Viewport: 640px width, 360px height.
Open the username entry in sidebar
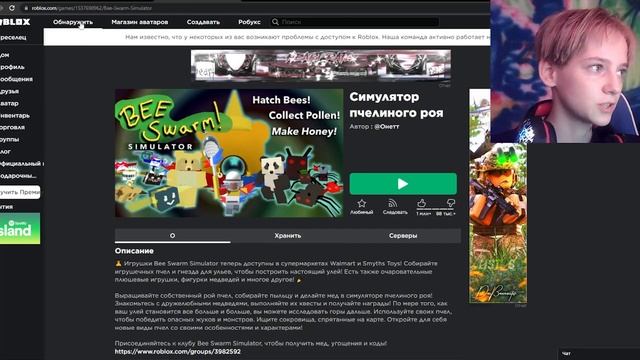pos(13,38)
